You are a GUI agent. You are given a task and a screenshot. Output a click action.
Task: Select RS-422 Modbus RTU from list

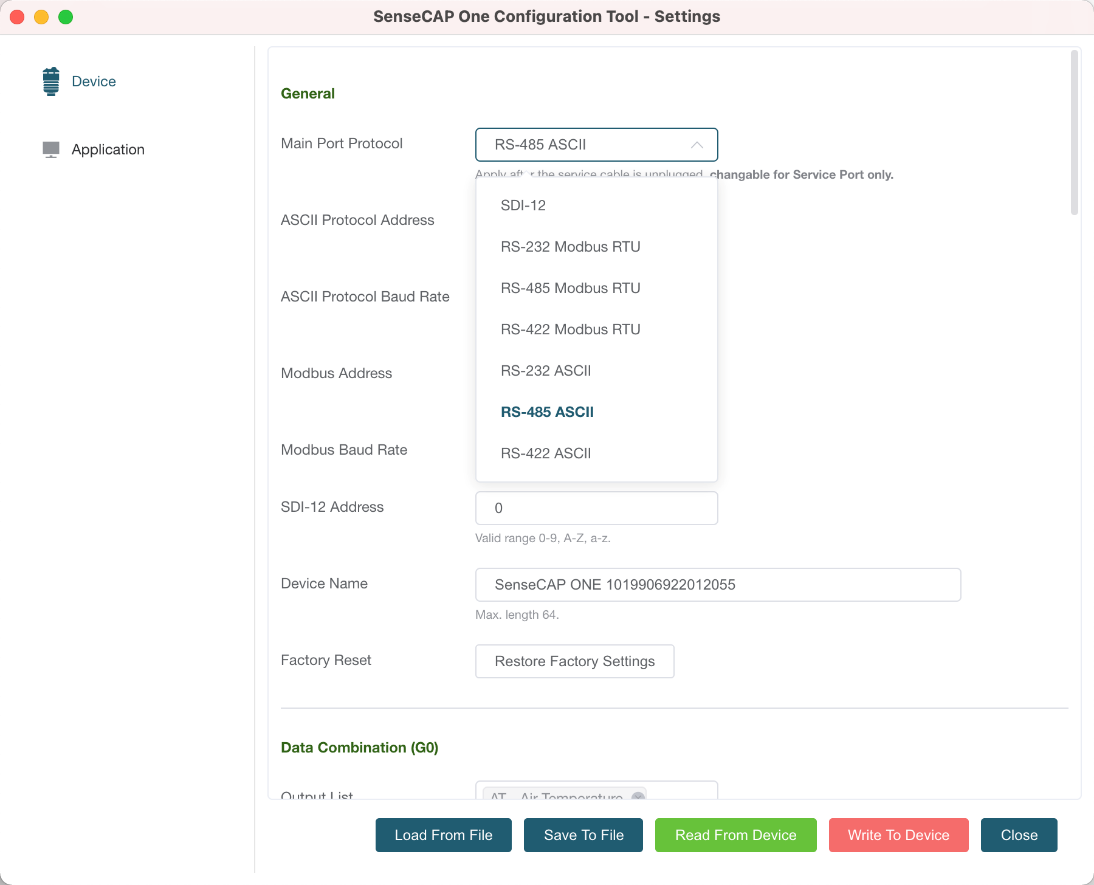point(570,329)
